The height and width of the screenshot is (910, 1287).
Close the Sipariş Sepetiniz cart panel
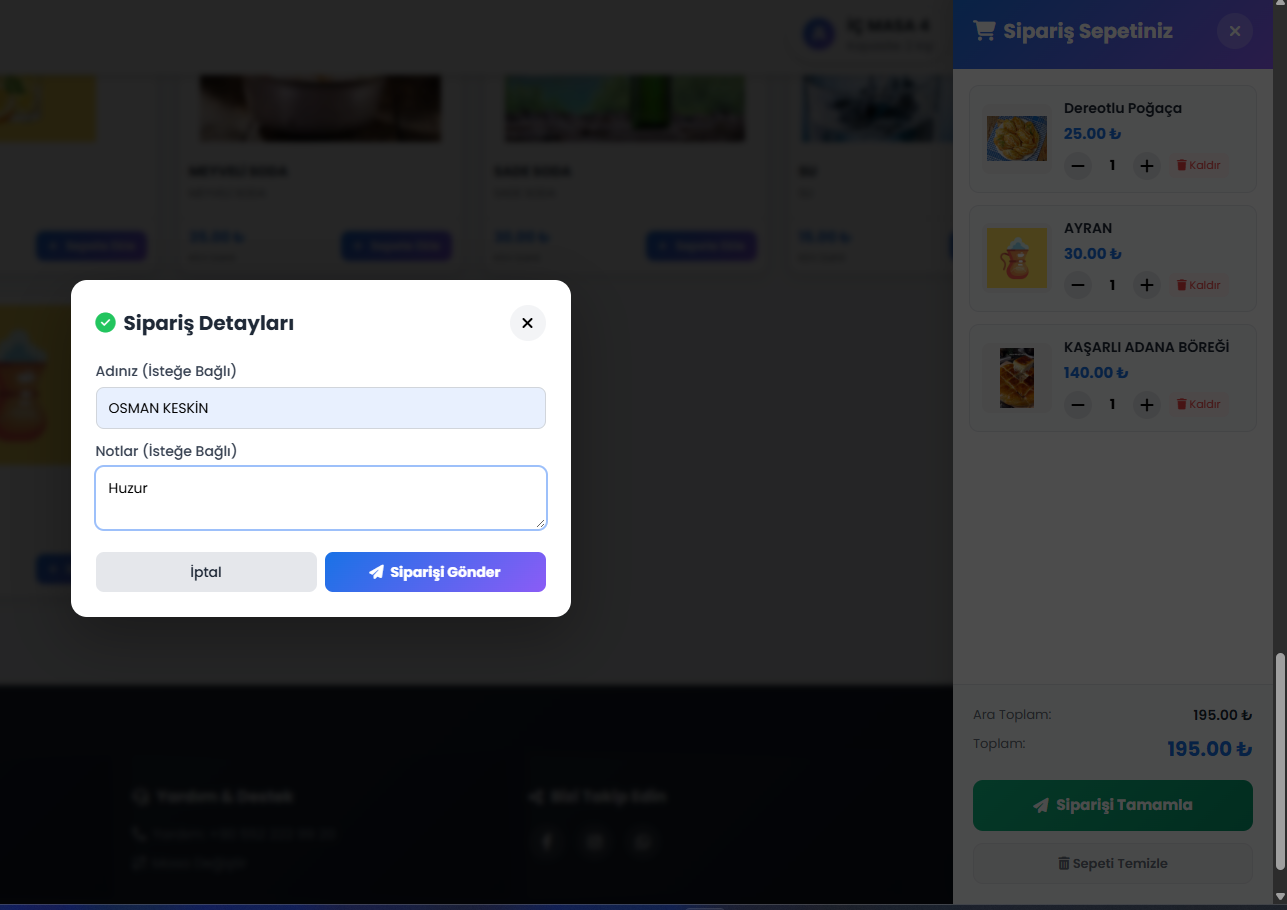point(1234,31)
